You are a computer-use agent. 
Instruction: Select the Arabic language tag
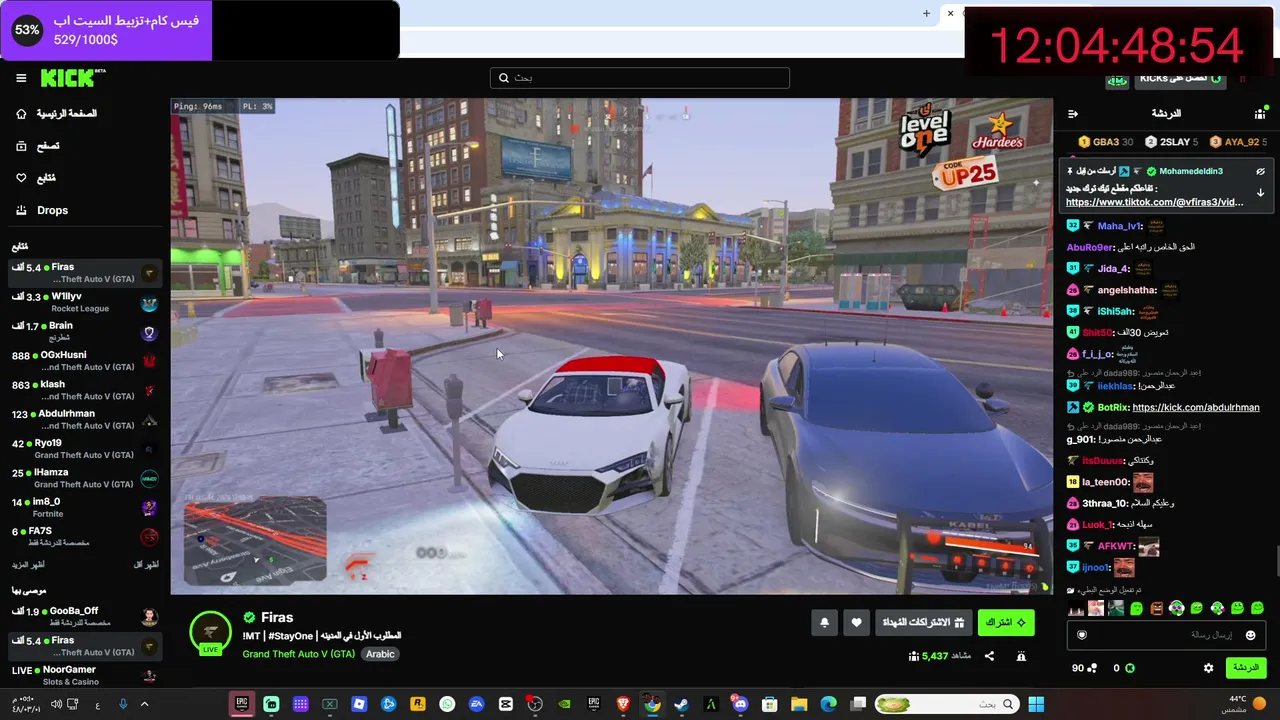(380, 654)
